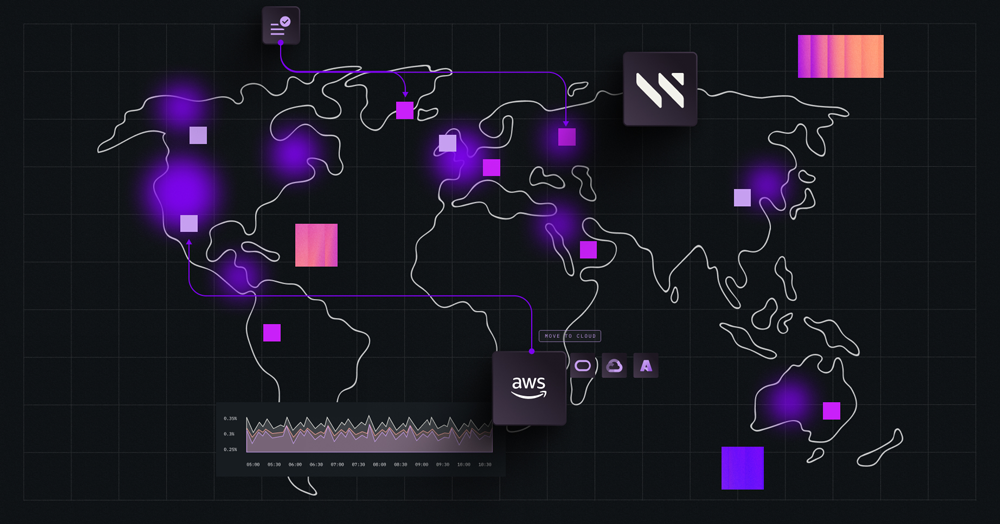Screen dimensions: 1000x524
Task: Select the magenta marker in the Middle East
Action: 589,250
